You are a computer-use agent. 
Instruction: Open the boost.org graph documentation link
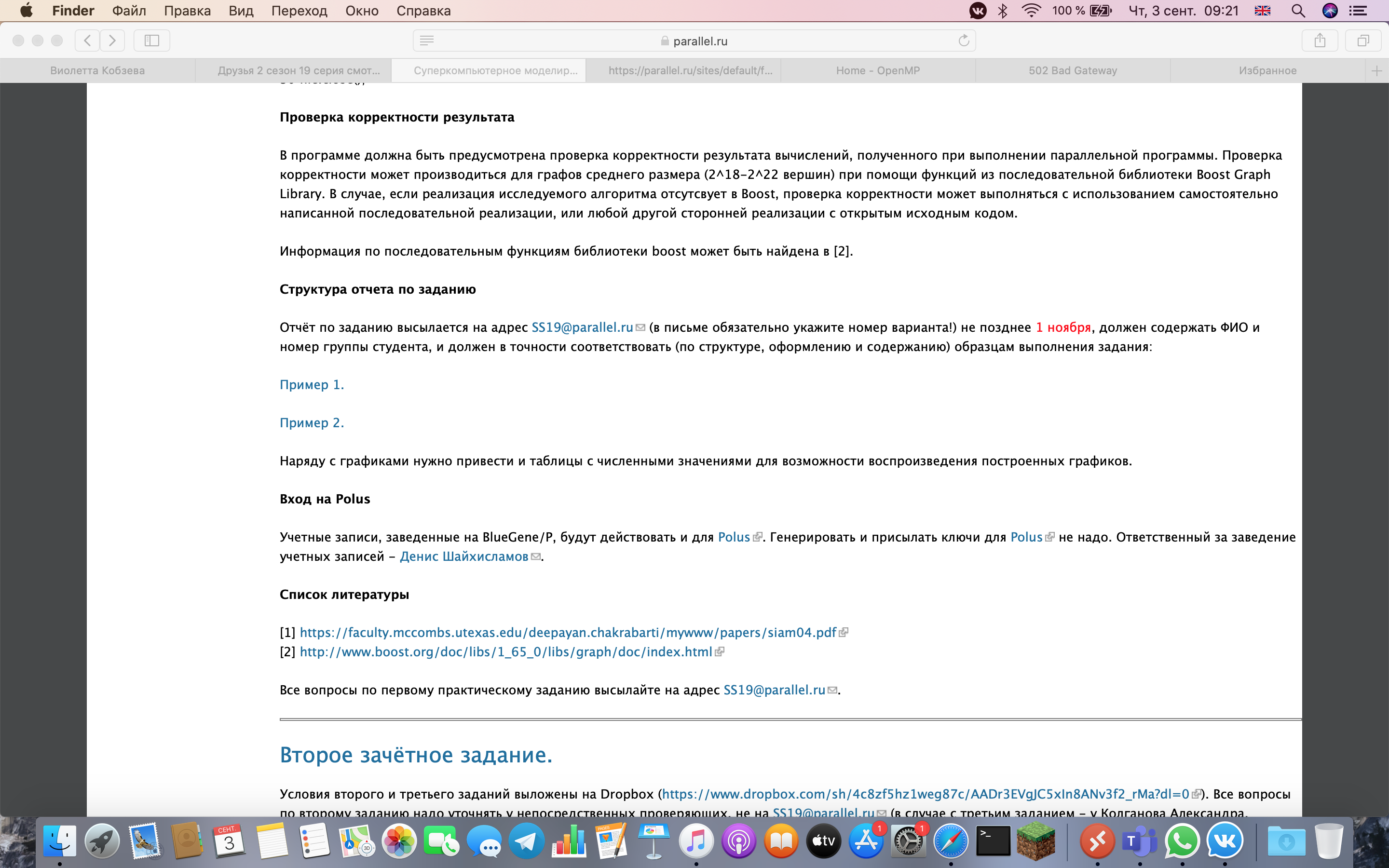tap(505, 651)
